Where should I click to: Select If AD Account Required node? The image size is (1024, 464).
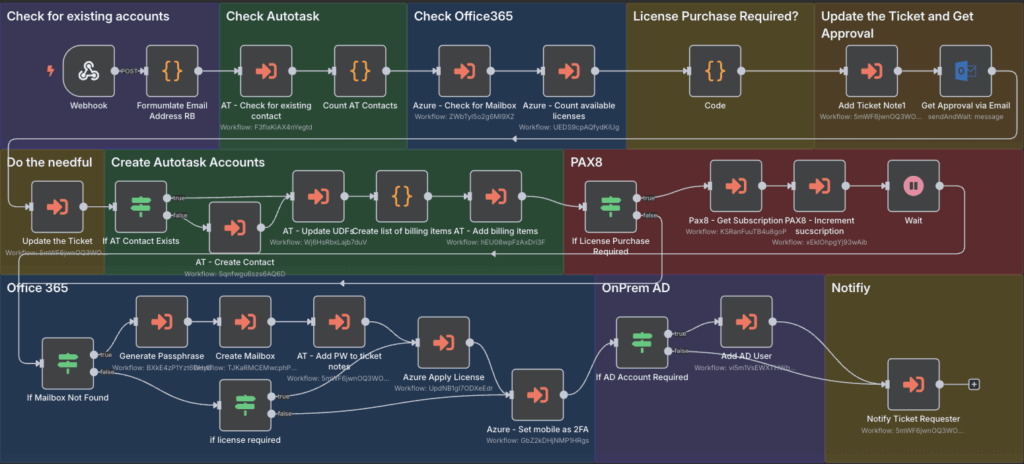pos(642,342)
